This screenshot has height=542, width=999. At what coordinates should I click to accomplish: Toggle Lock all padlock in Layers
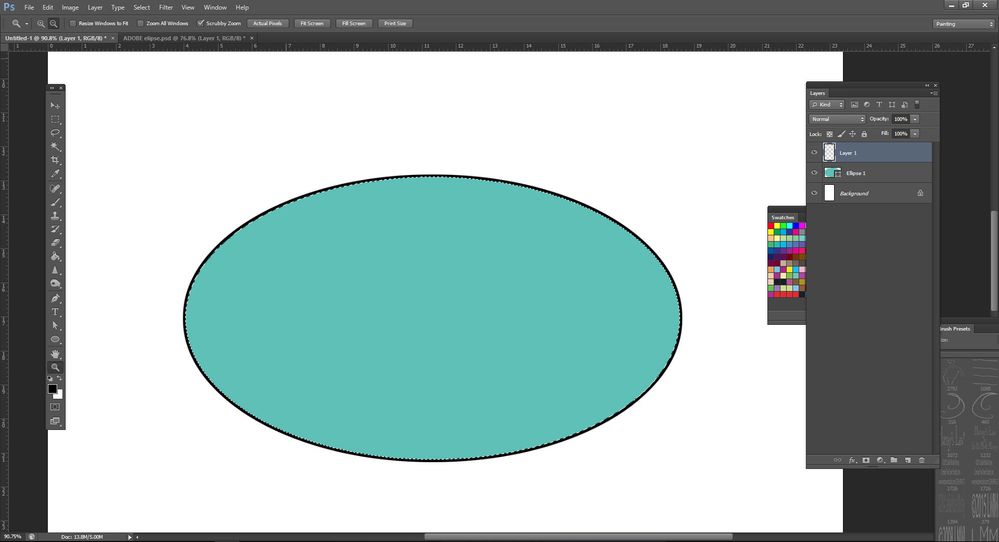[x=864, y=134]
